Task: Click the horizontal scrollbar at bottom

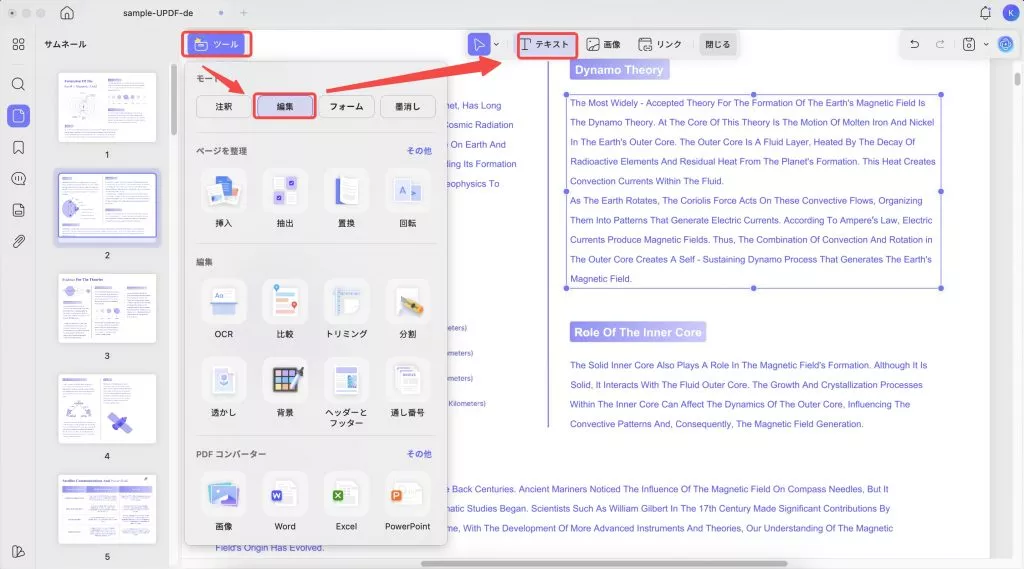Action: coord(604,563)
